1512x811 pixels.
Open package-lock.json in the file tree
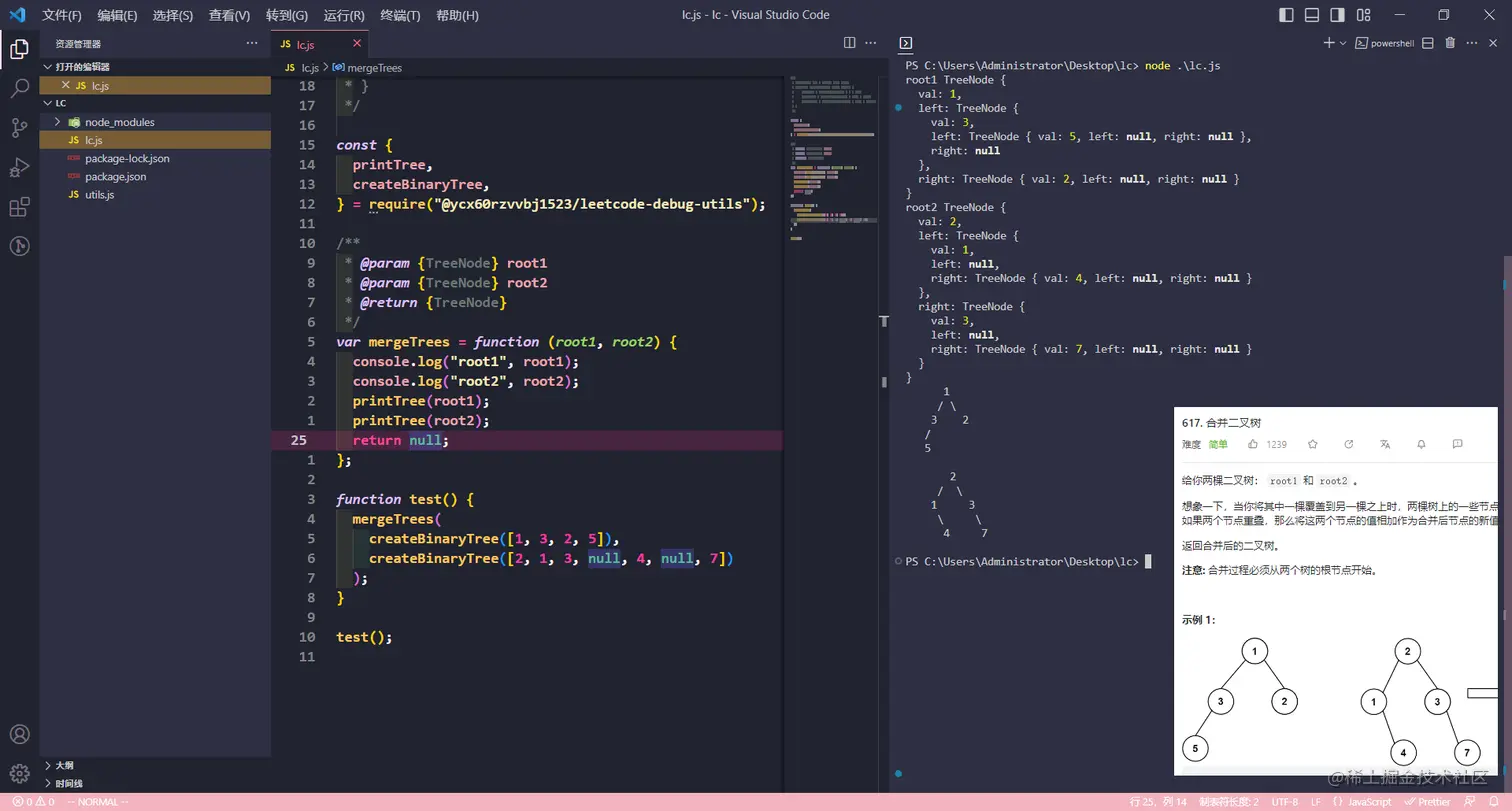(x=155, y=158)
